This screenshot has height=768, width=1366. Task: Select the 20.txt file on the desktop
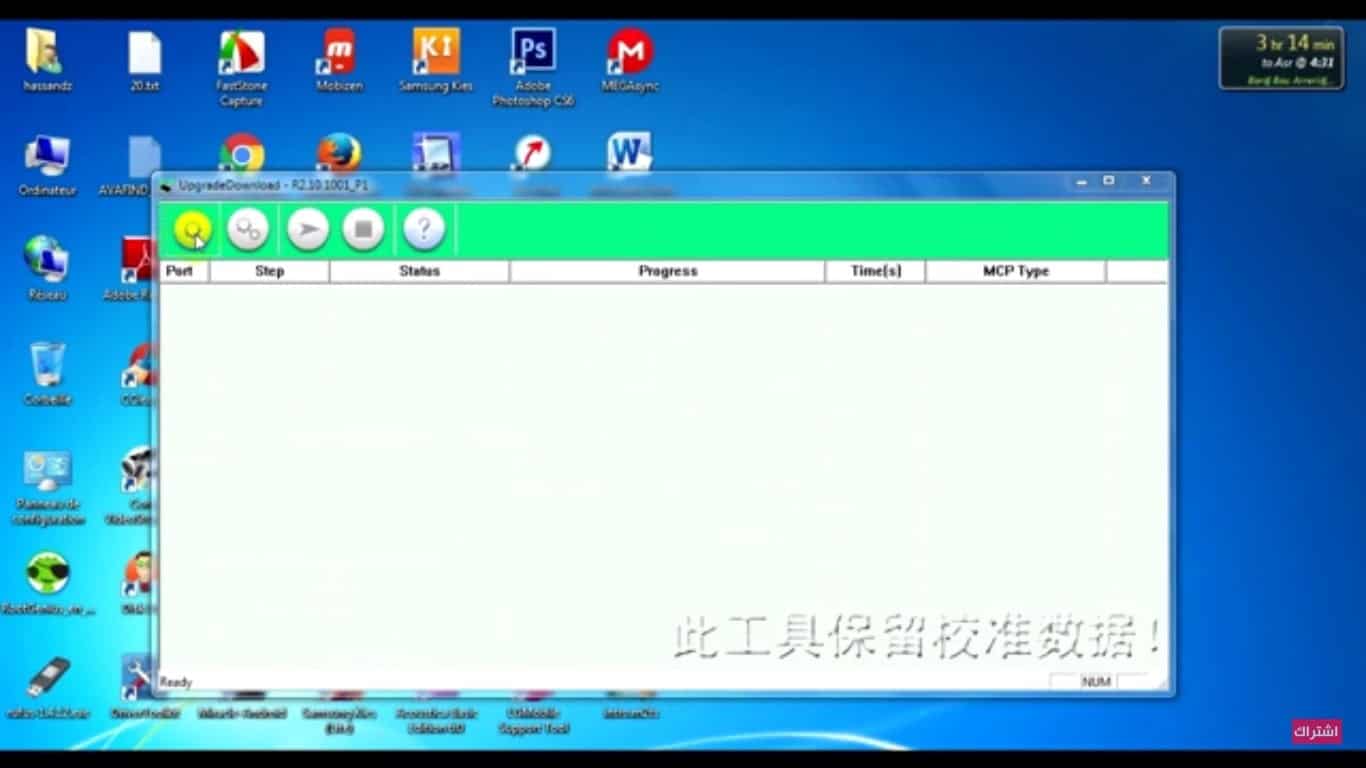[x=145, y=61]
